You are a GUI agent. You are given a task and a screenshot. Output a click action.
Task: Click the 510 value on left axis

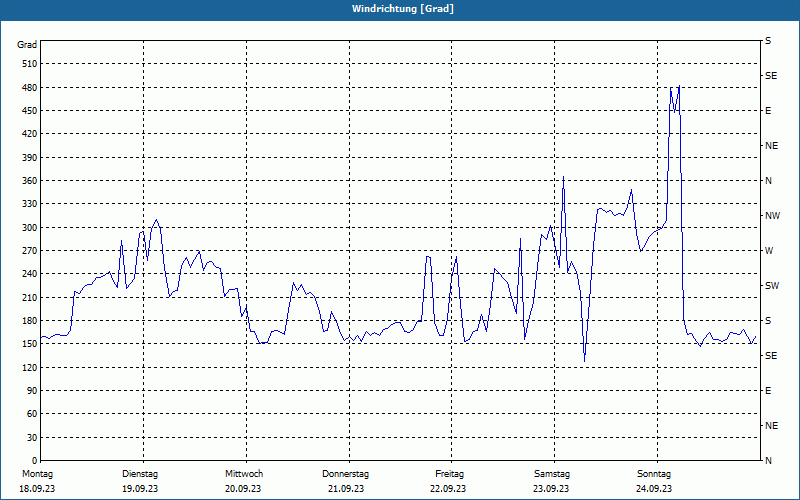tap(30, 64)
